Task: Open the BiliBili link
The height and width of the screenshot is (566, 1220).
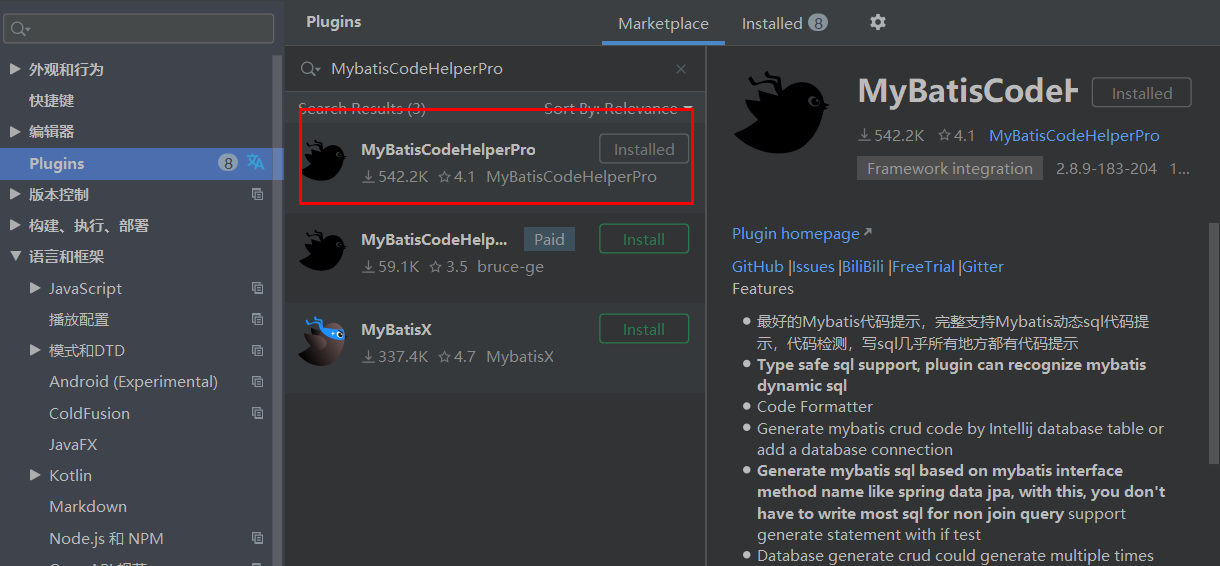Action: [863, 266]
